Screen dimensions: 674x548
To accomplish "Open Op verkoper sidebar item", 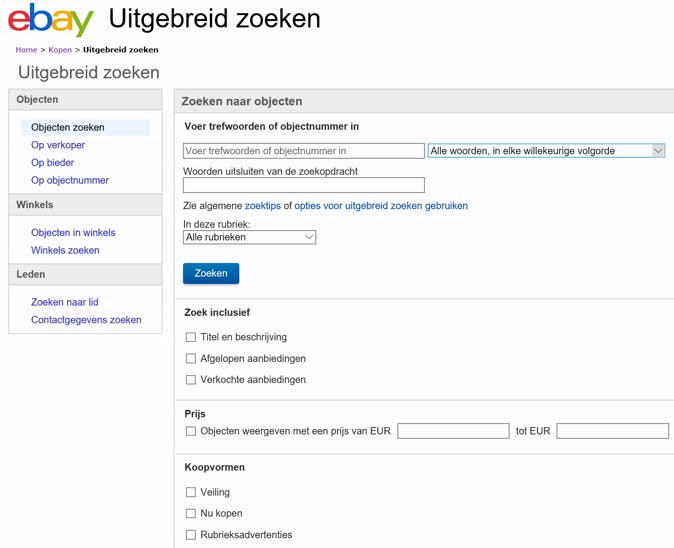I will 58,145.
